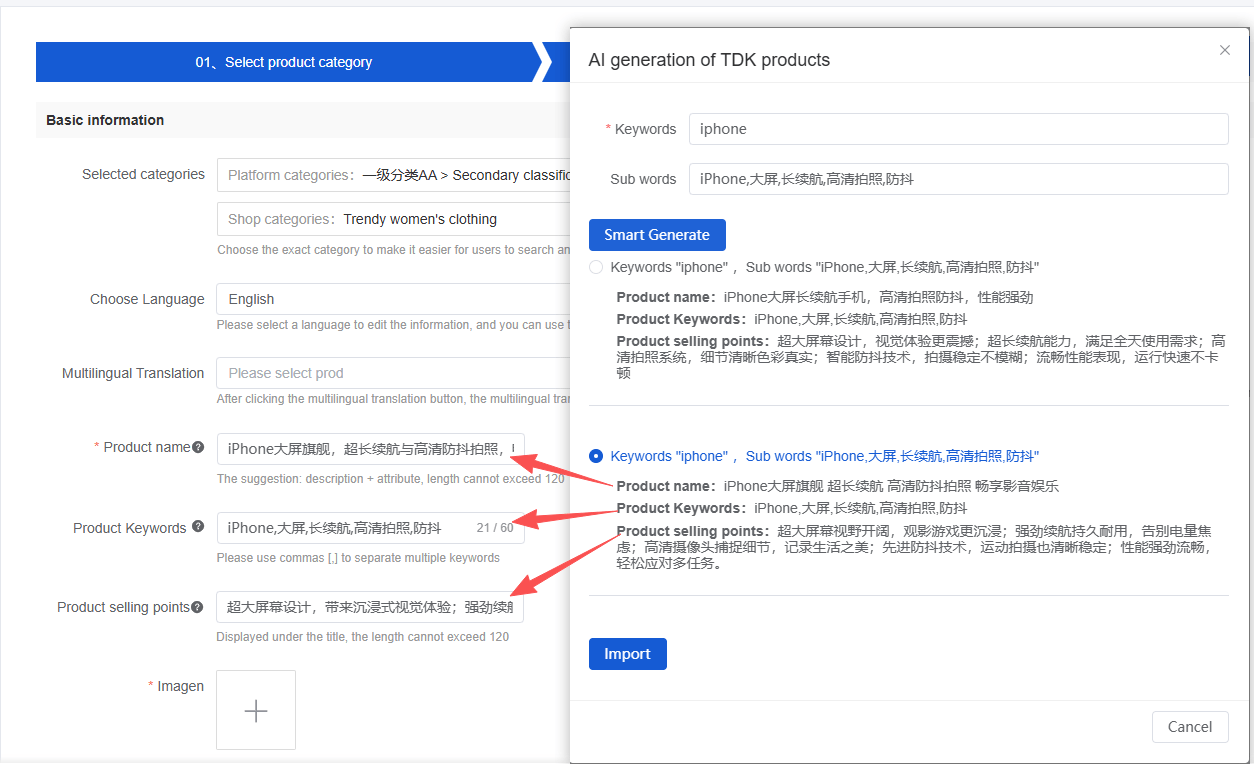
Task: Click the Basic information section heading
Action: pyautogui.click(x=105, y=120)
